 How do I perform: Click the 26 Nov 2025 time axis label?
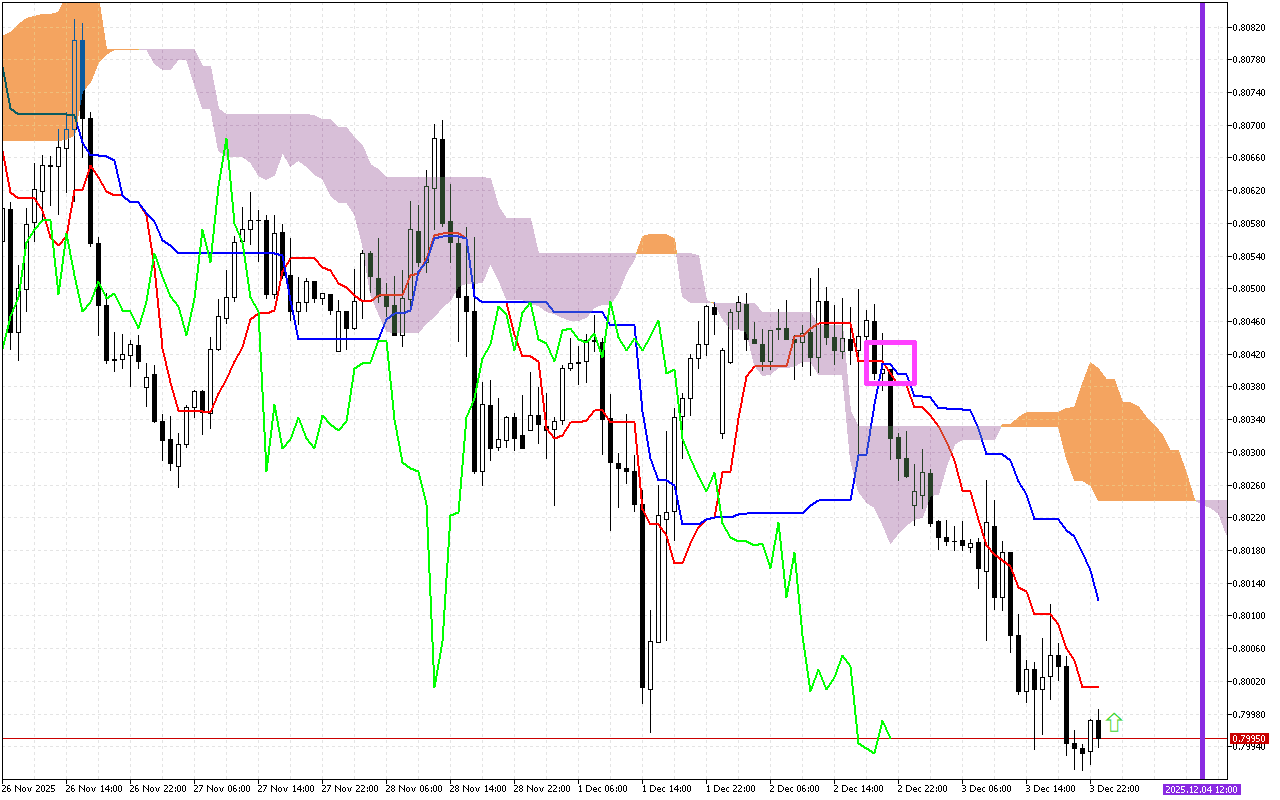click(x=28, y=789)
